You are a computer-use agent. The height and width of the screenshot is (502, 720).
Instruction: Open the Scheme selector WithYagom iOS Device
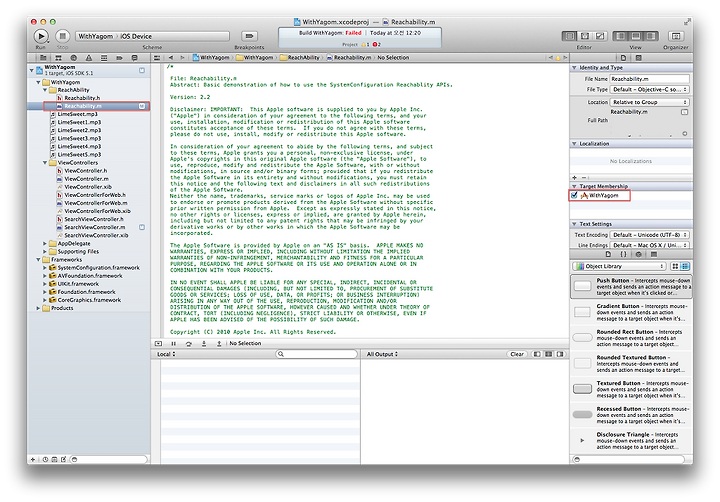pyautogui.click(x=152, y=36)
